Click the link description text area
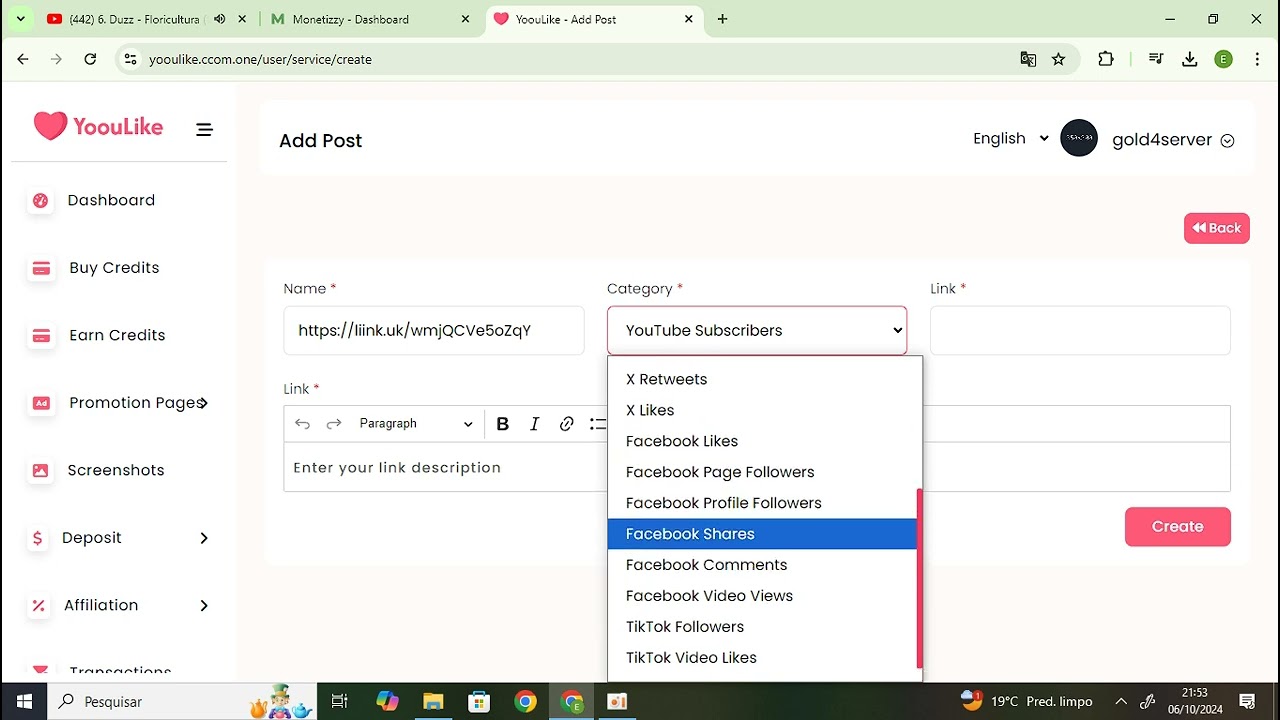Image resolution: width=1280 pixels, height=720 pixels. tap(445, 467)
